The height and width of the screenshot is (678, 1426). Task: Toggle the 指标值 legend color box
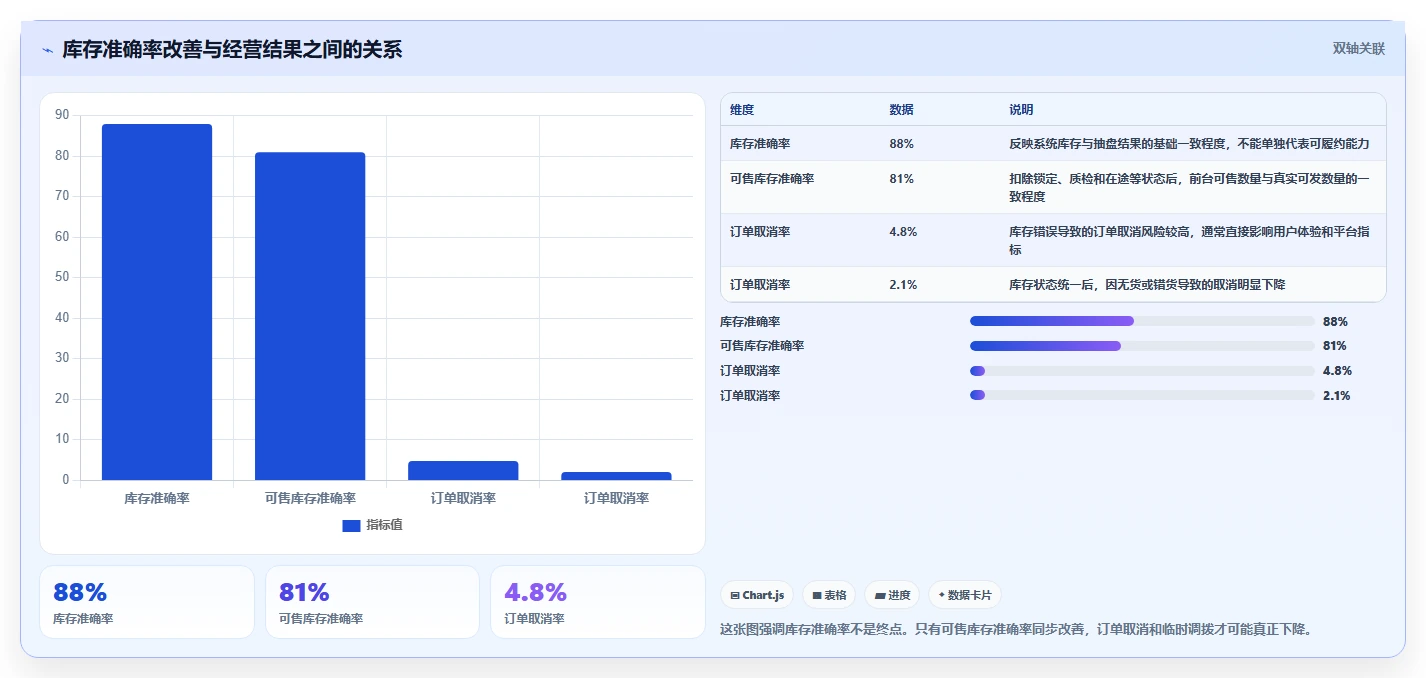point(351,525)
